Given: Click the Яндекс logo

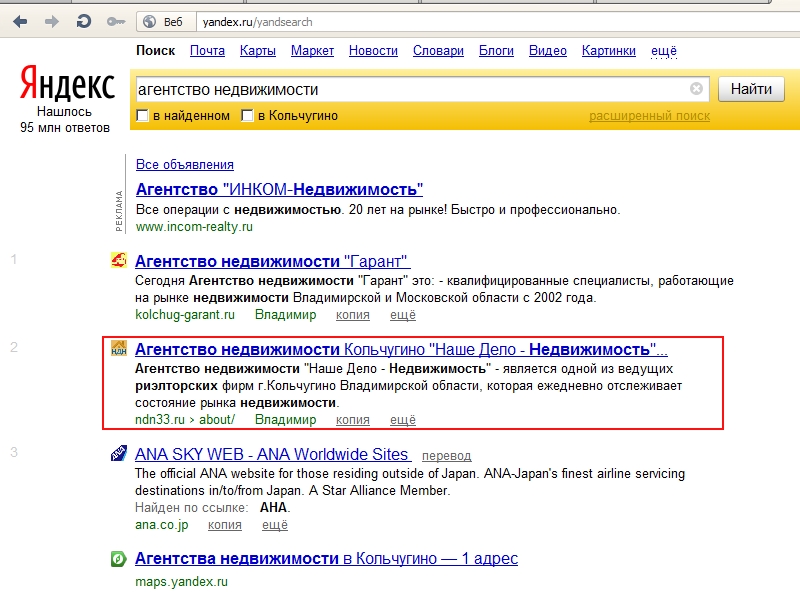Looking at the screenshot, I should [67, 83].
